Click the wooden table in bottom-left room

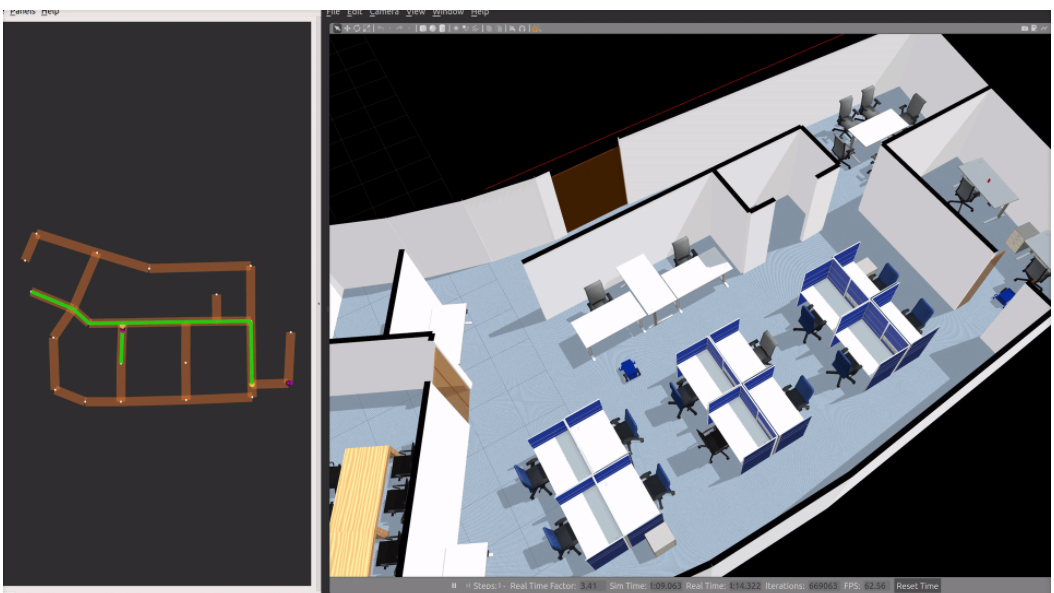pos(360,511)
